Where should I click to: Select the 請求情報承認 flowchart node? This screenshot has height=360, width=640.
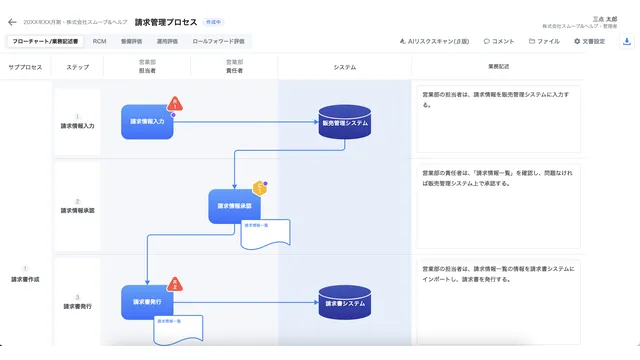pyautogui.click(x=235, y=206)
